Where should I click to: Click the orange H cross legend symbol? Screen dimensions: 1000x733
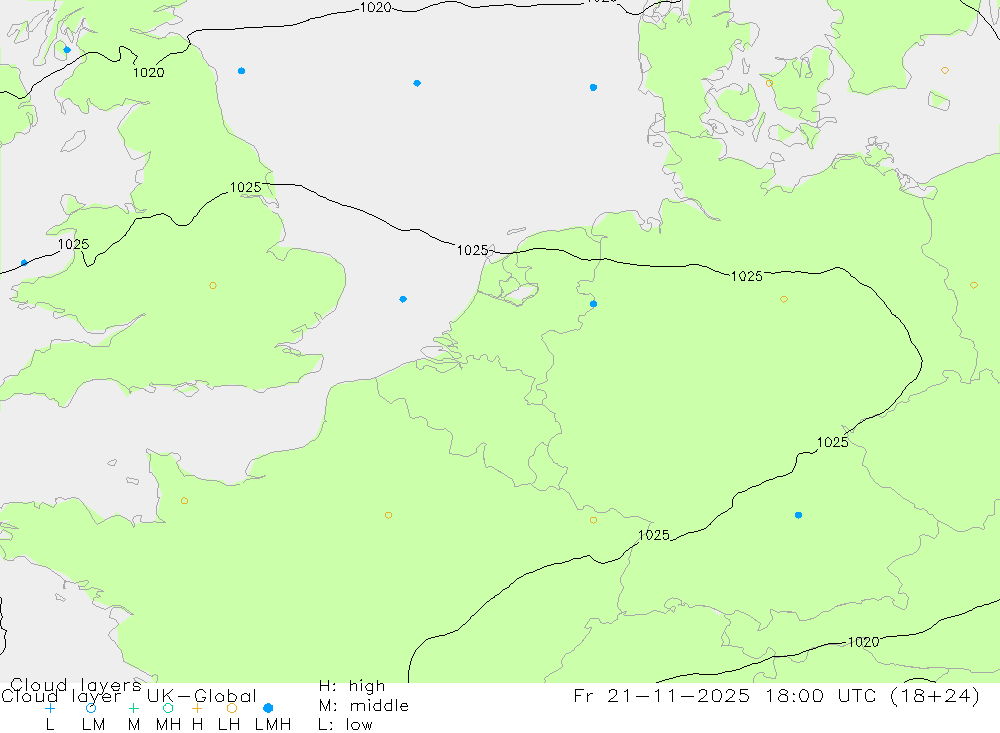(x=197, y=708)
